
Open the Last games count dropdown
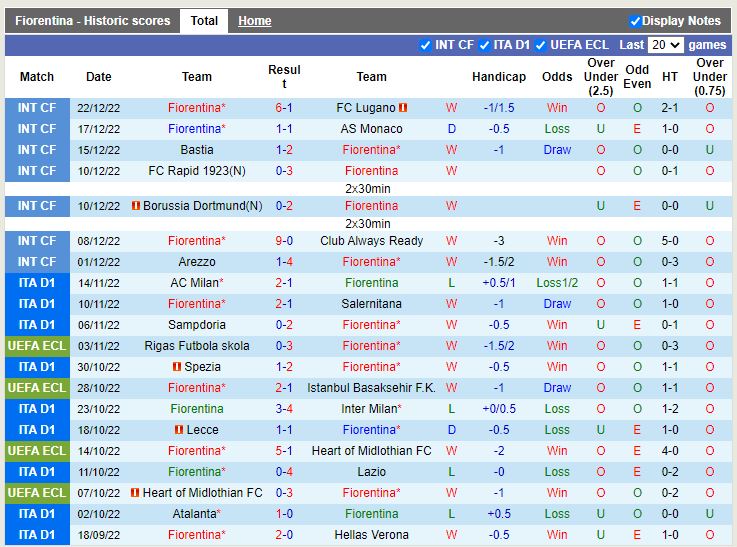coord(665,45)
